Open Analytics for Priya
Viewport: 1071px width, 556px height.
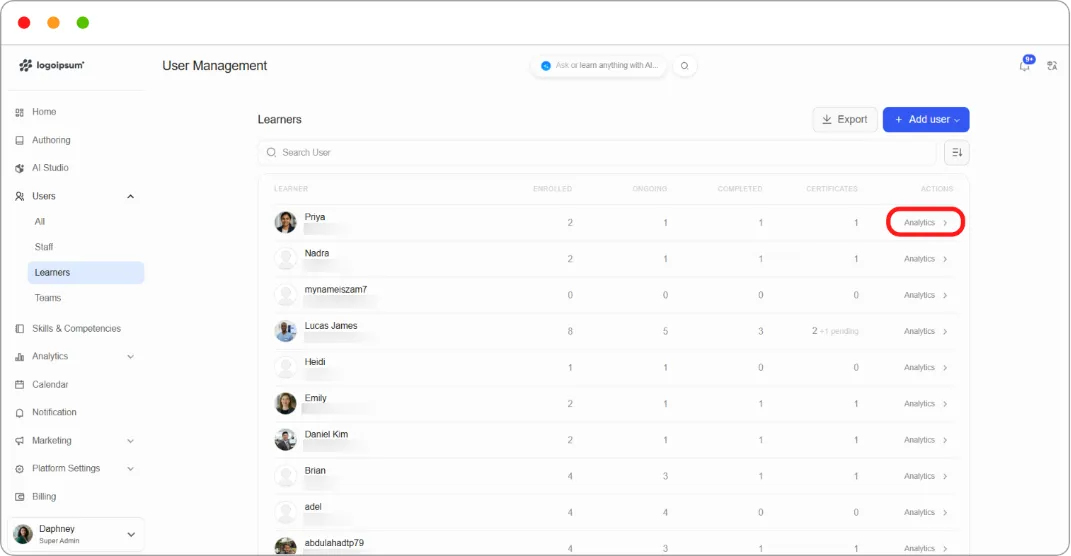(926, 223)
